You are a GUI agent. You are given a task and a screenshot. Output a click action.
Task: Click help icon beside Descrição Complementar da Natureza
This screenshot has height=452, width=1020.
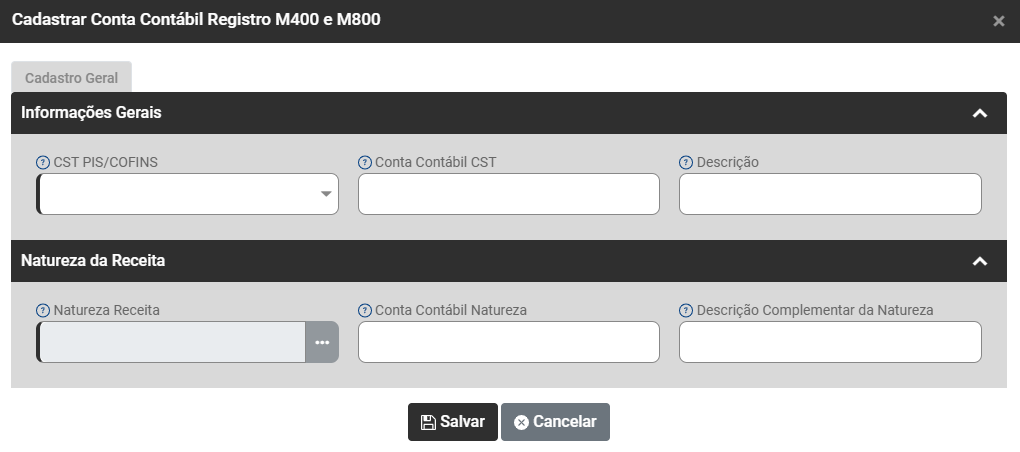pyautogui.click(x=686, y=310)
